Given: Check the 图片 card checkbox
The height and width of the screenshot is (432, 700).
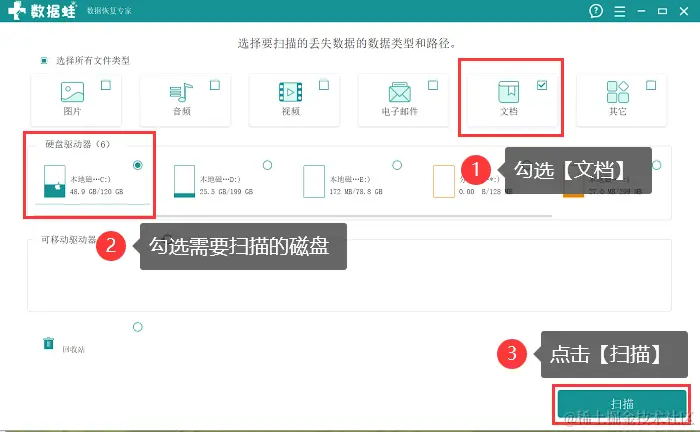Looking at the screenshot, I should pyautogui.click(x=106, y=85).
